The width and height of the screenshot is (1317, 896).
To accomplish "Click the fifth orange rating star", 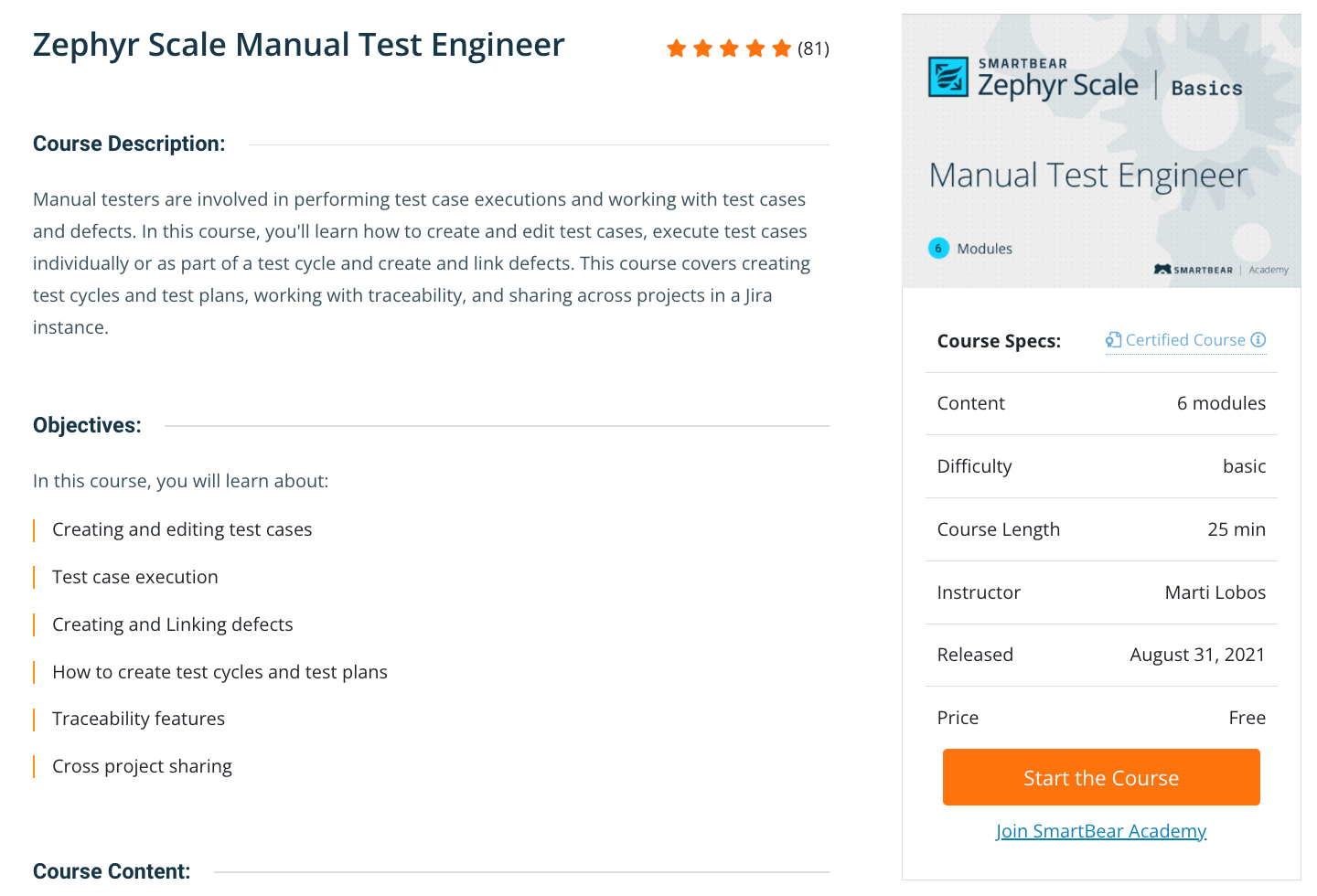I will coord(781,48).
